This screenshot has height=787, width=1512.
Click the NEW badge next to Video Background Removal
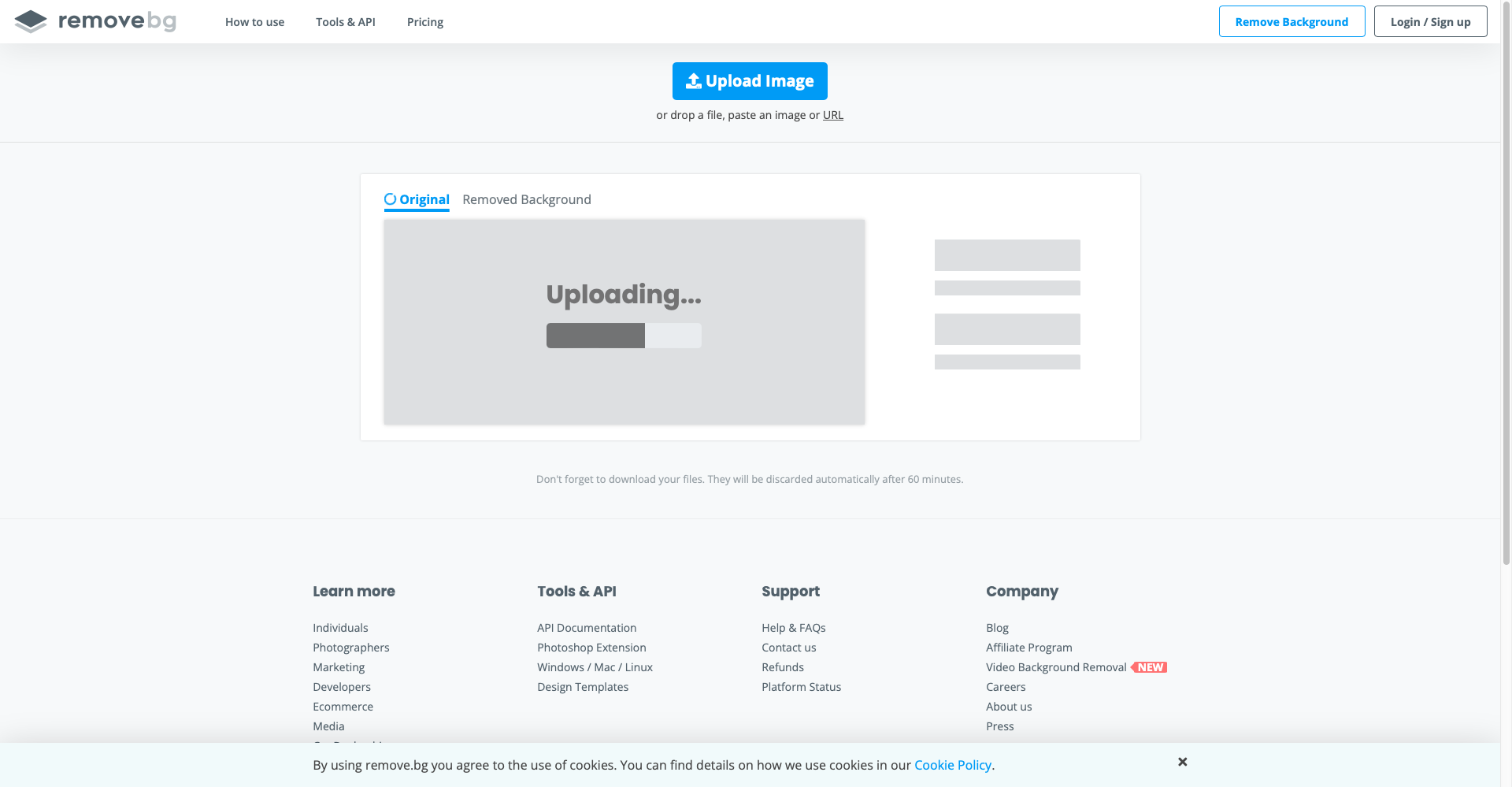(1149, 667)
